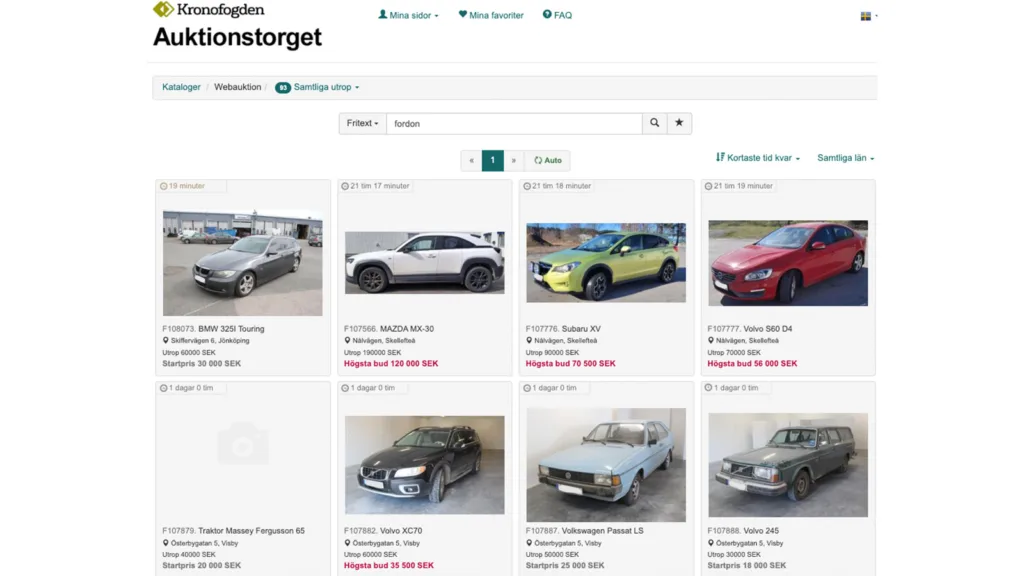Open the Fritext search type dropdown
Viewport: 1024px width, 576px height.
[x=362, y=123]
